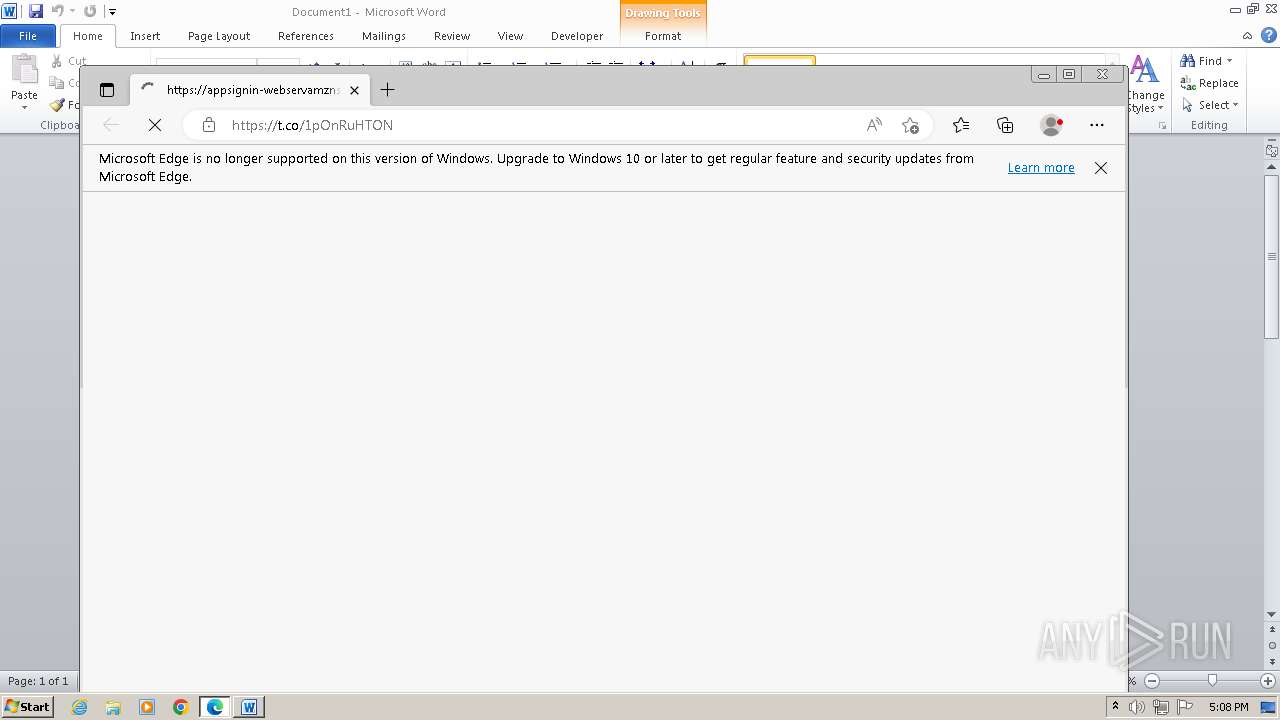1280x720 pixels.
Task: Zoom out with Word's minus button
Action: (1152, 681)
